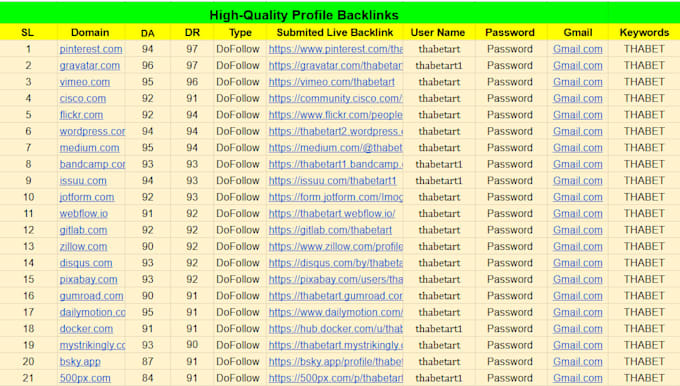Open the https://www.dailymotion.com backlink
The height and width of the screenshot is (386, 680).
point(336,313)
